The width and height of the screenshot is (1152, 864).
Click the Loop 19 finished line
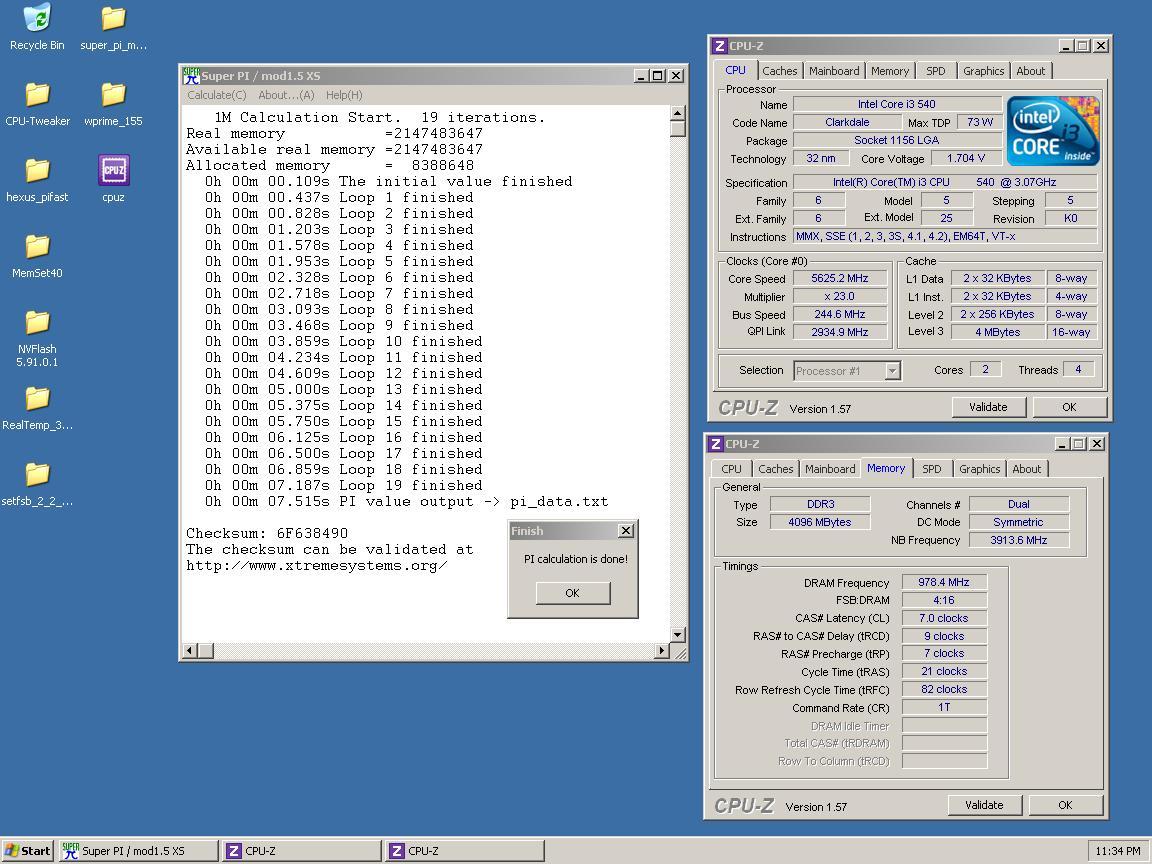click(344, 486)
